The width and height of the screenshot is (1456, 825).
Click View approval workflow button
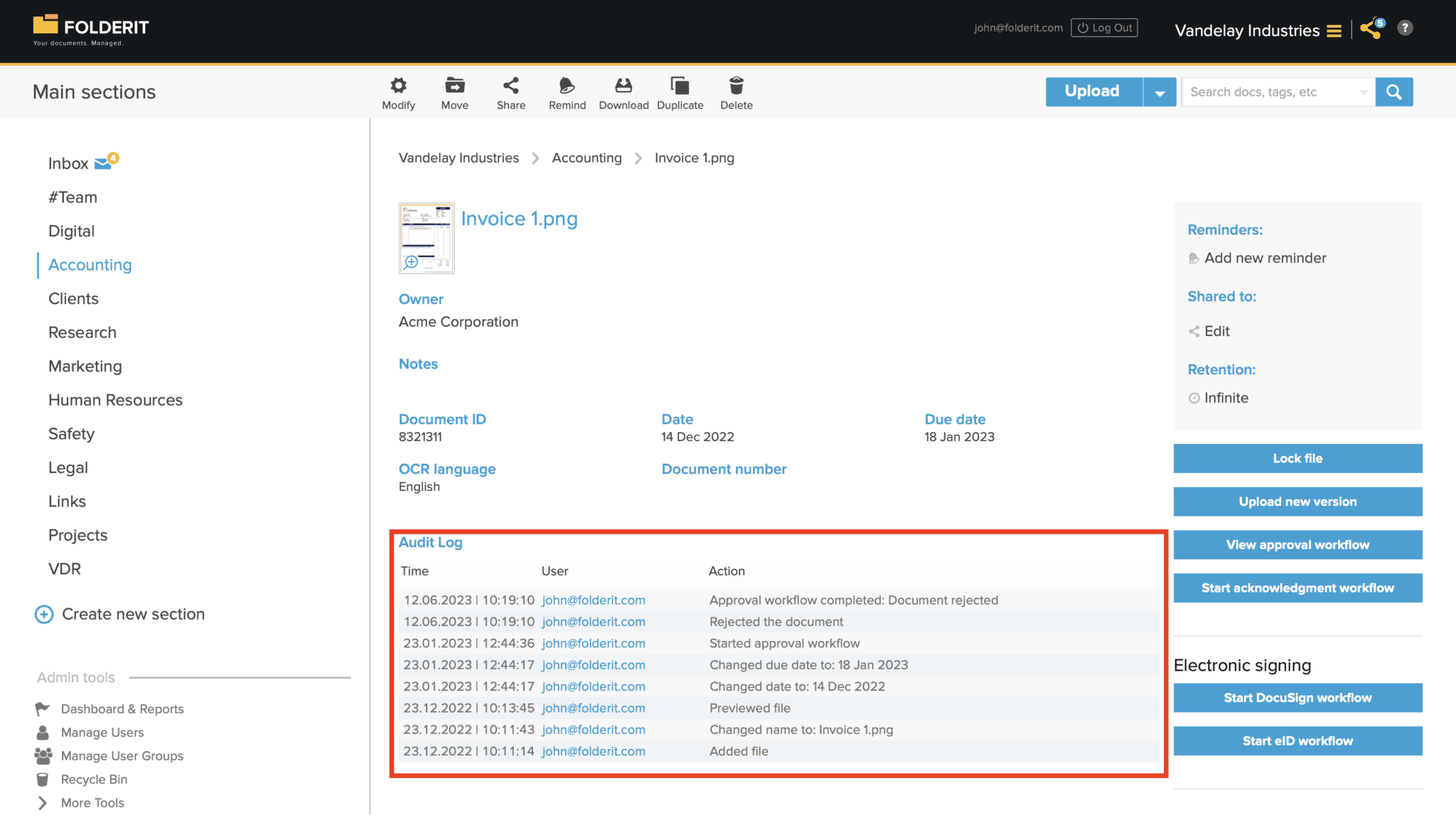pyautogui.click(x=1297, y=545)
